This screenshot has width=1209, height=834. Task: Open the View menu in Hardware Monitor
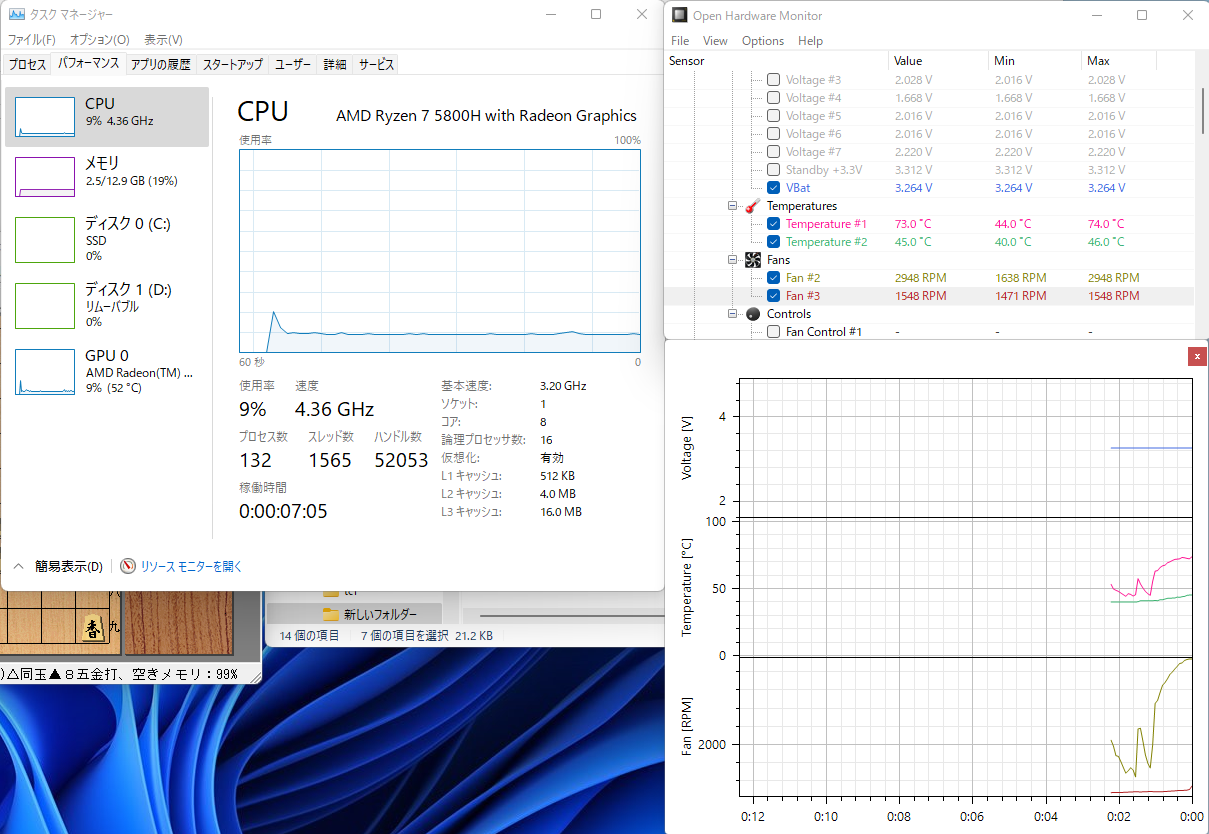pyautogui.click(x=715, y=41)
